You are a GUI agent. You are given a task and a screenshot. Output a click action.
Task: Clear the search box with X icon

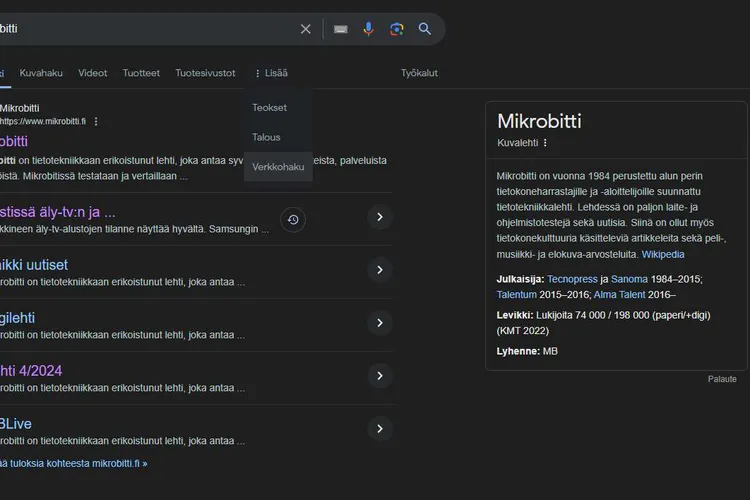[306, 29]
